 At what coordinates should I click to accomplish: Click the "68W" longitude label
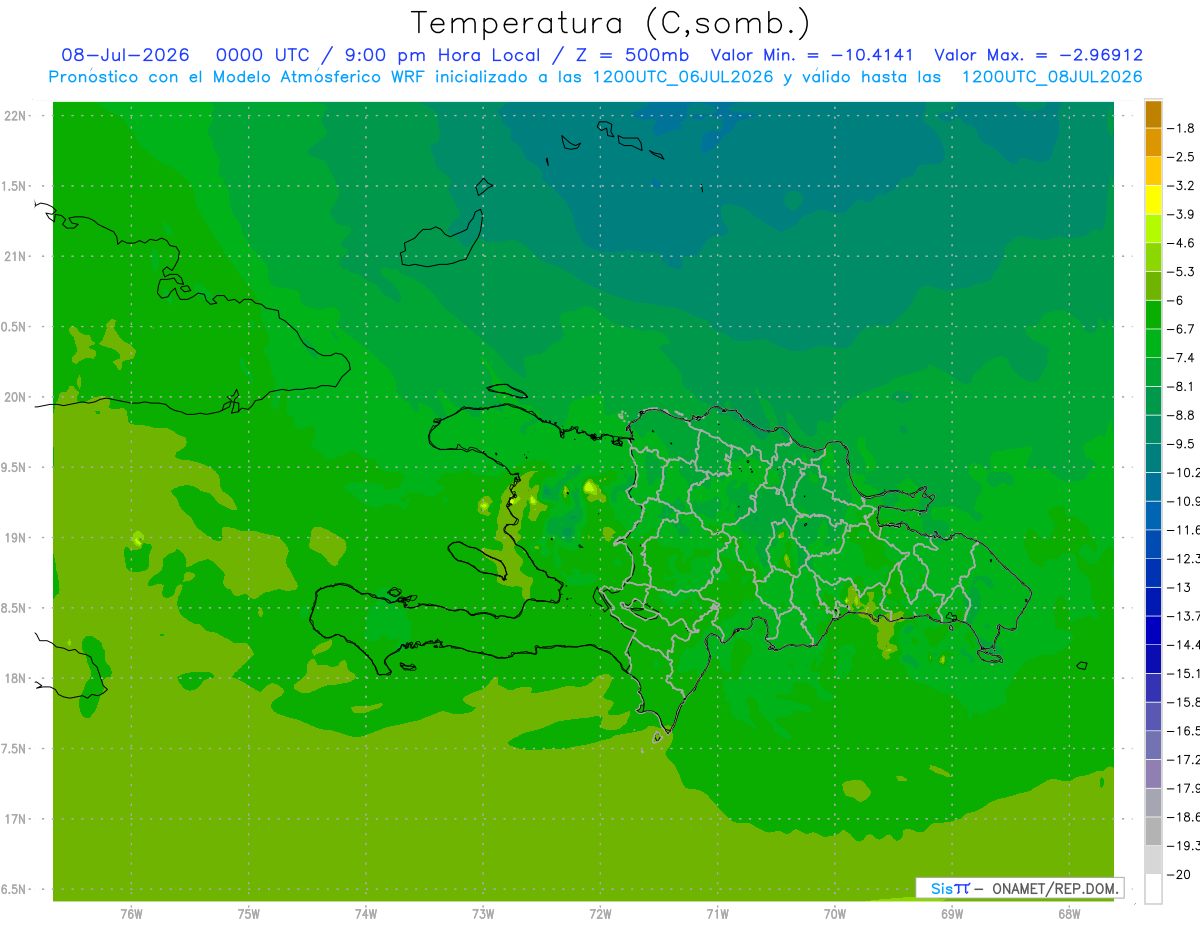click(1069, 914)
